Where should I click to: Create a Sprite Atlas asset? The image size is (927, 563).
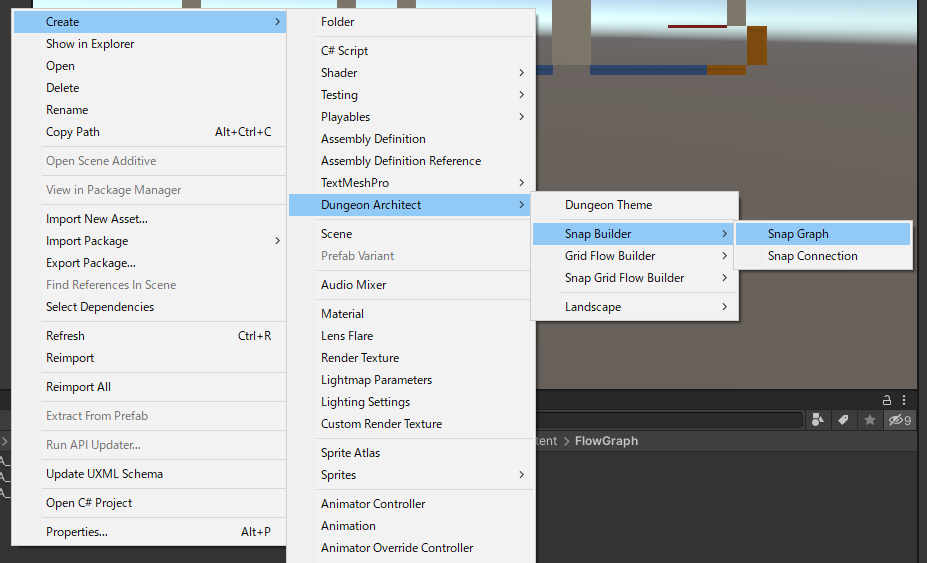pos(410,452)
